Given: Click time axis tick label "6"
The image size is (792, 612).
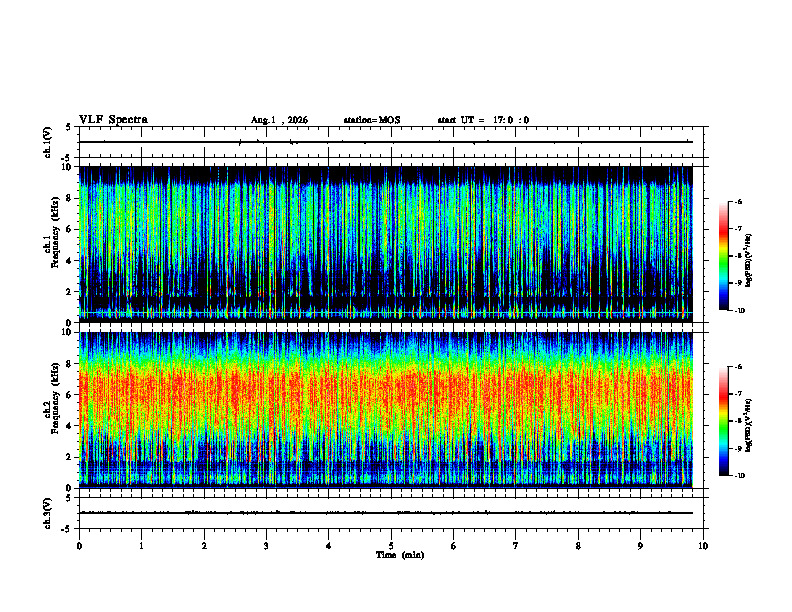Looking at the screenshot, I should [454, 546].
